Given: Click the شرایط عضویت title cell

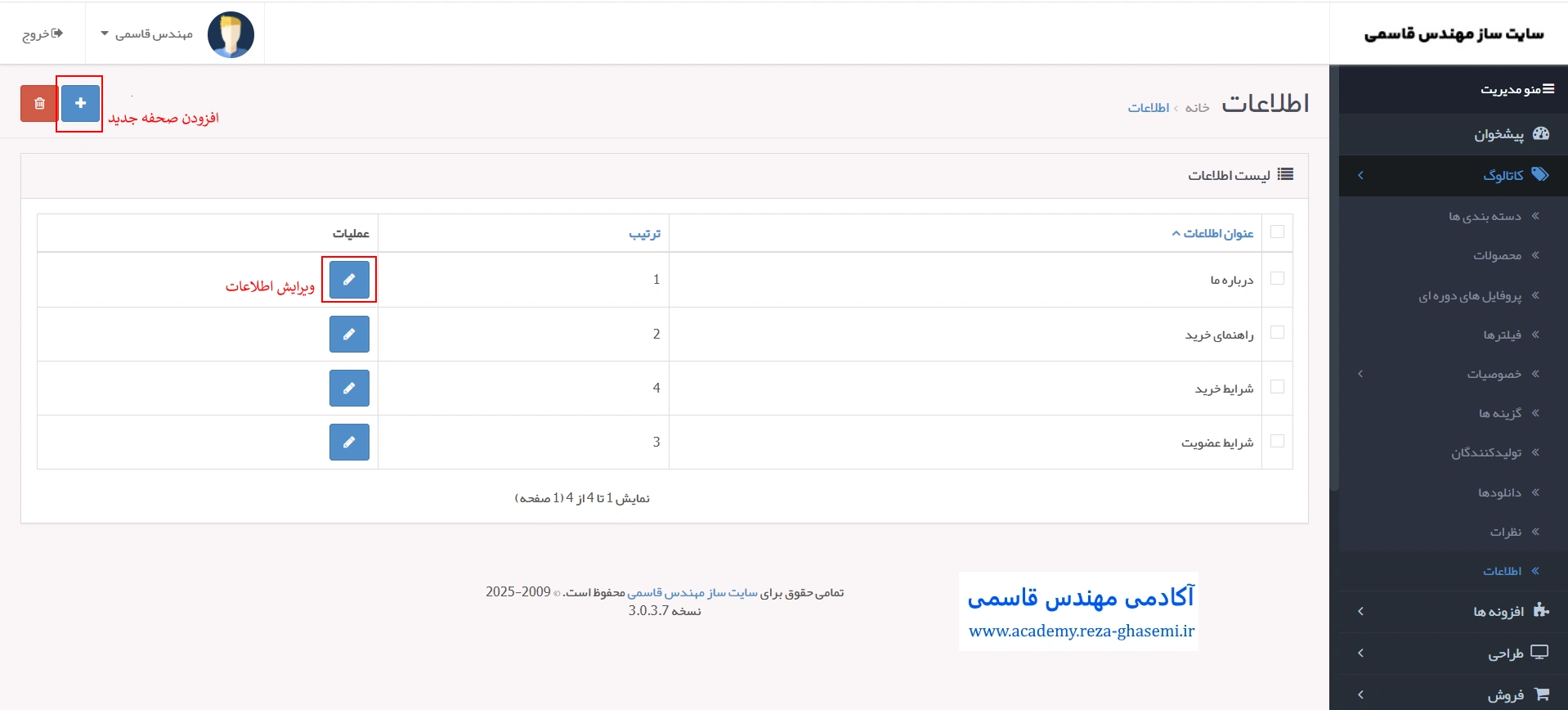Looking at the screenshot, I should click(x=965, y=443).
